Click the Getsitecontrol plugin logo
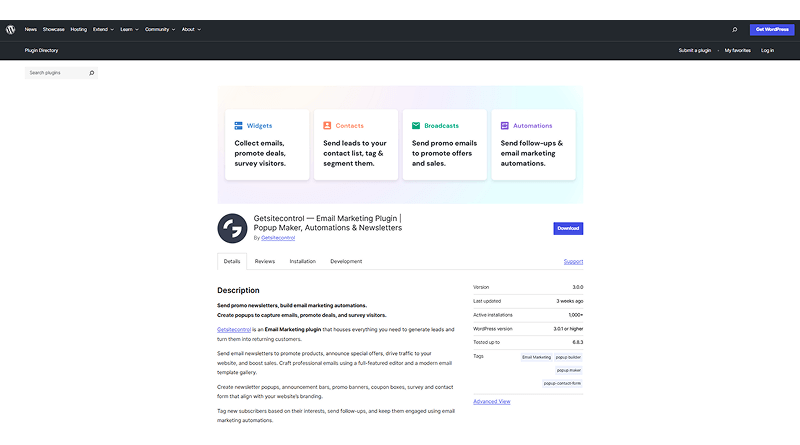This screenshot has height=445, width=800. pyautogui.click(x=232, y=228)
